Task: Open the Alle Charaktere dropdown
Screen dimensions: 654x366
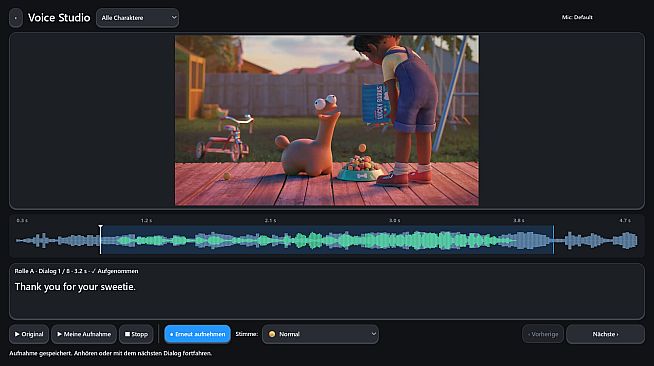Action: (x=138, y=18)
